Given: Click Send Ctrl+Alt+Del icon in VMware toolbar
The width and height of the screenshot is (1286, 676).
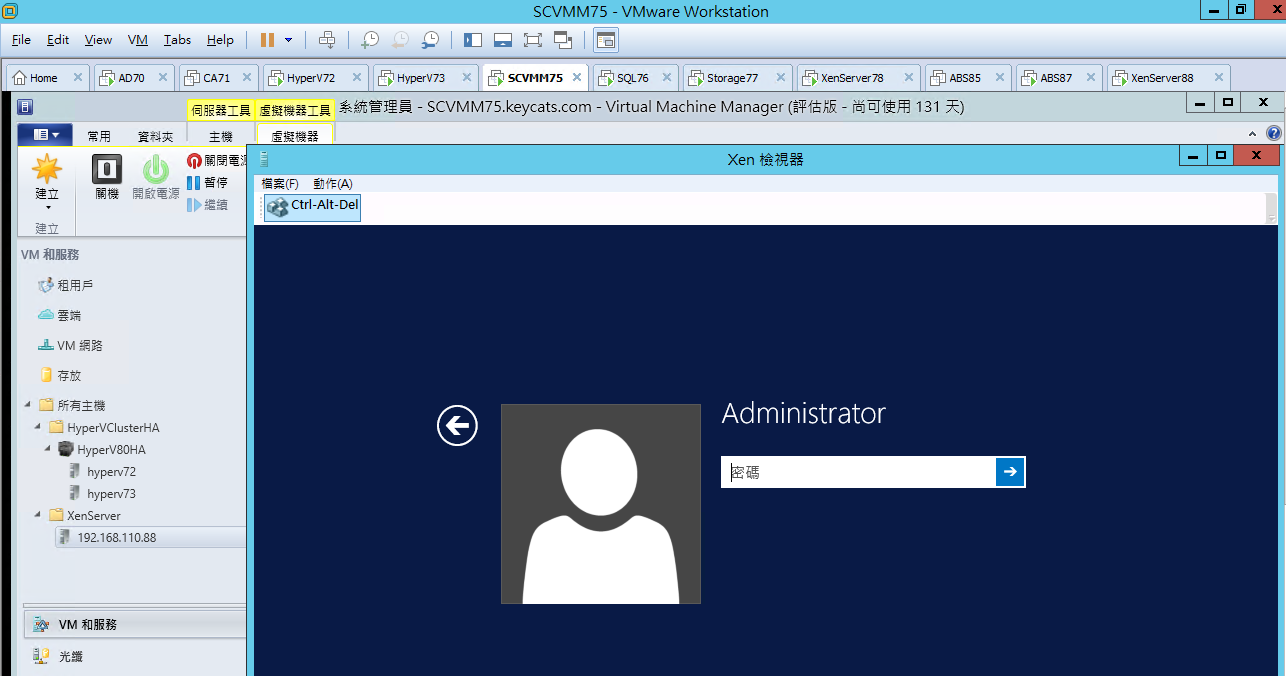Looking at the screenshot, I should [326, 40].
